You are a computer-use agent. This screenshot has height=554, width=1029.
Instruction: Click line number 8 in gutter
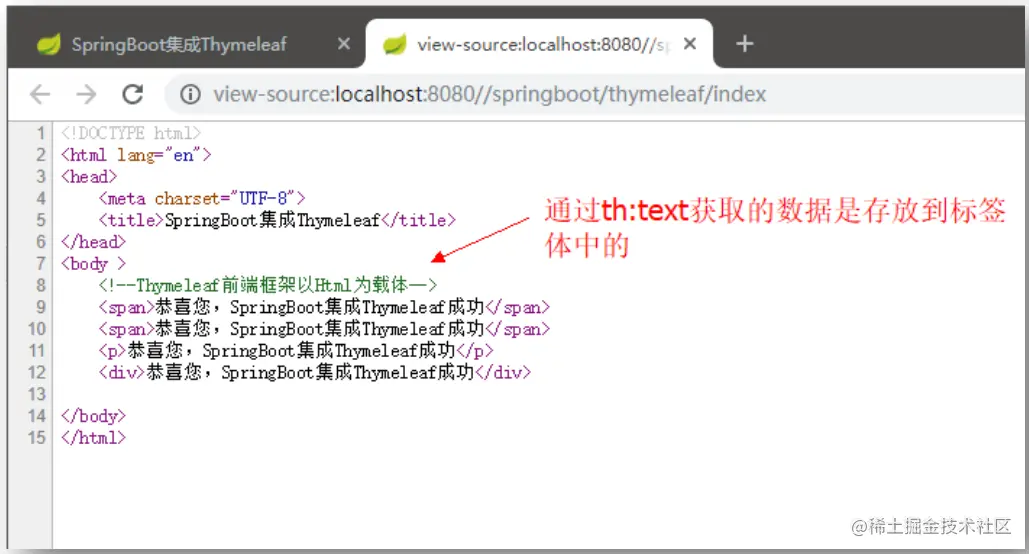point(41,286)
